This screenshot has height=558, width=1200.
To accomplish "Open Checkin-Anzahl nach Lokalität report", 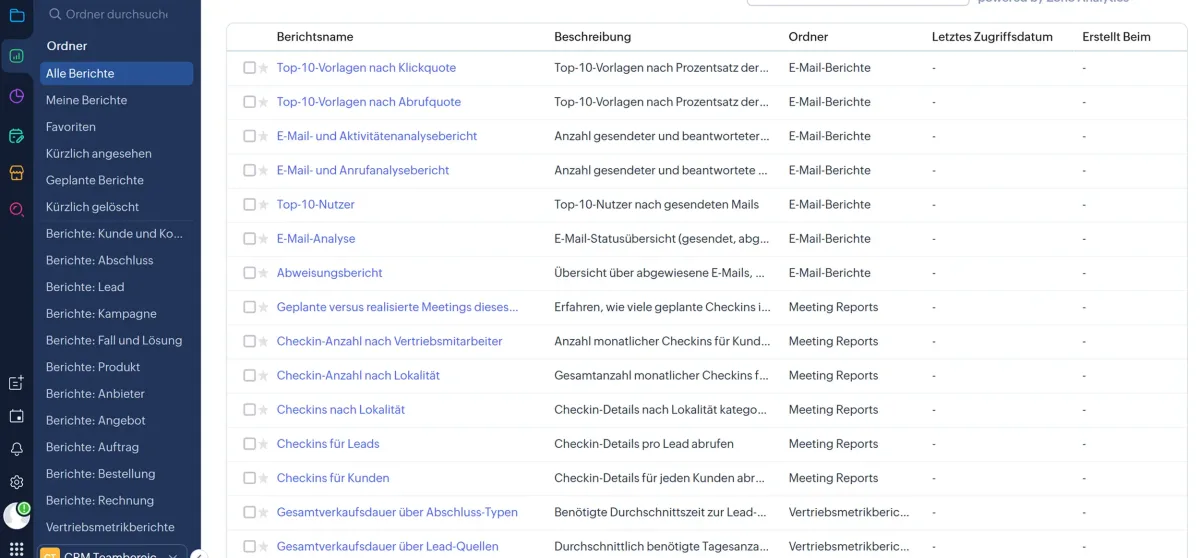I will (358, 375).
